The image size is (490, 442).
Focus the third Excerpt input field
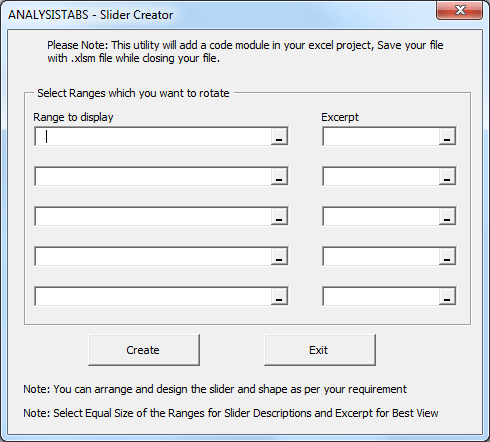point(381,216)
